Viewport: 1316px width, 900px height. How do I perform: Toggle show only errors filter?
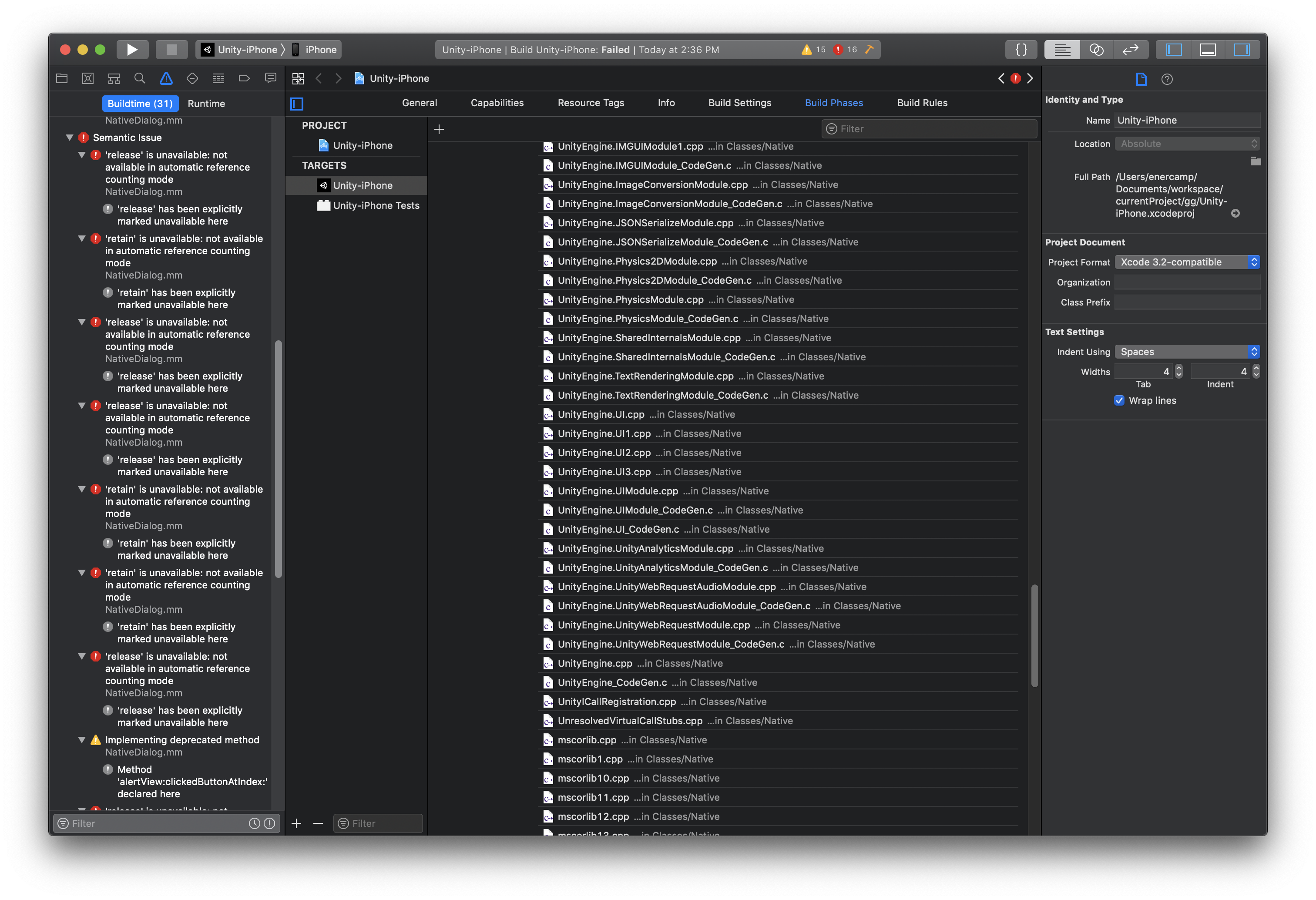(x=269, y=823)
